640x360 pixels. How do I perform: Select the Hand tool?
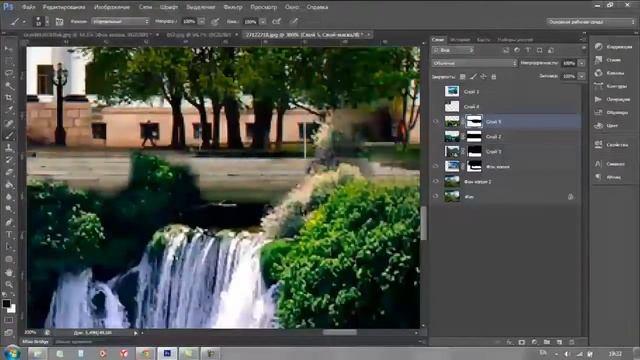(x=9, y=272)
